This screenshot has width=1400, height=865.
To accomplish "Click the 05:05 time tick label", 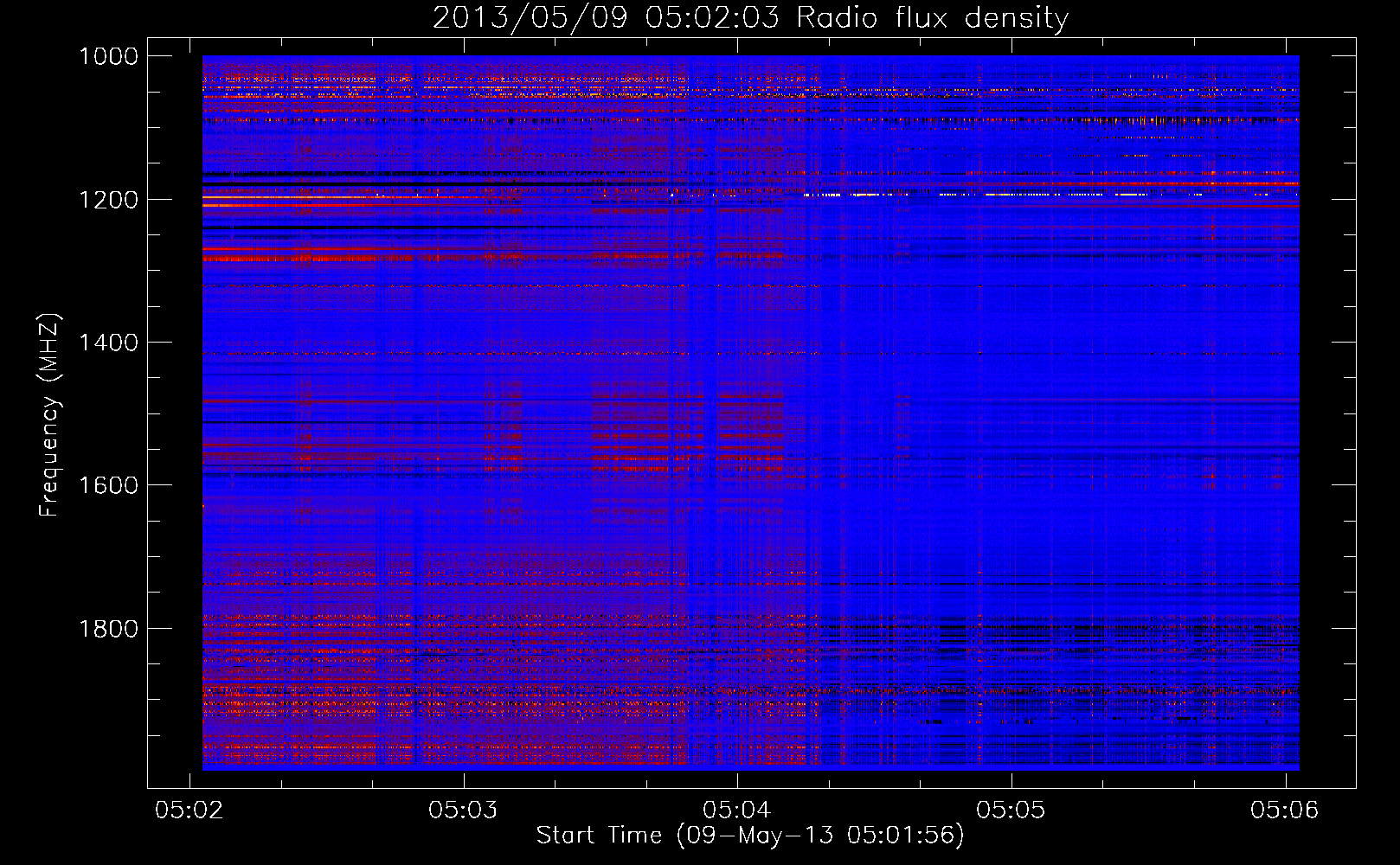I will (x=1011, y=810).
